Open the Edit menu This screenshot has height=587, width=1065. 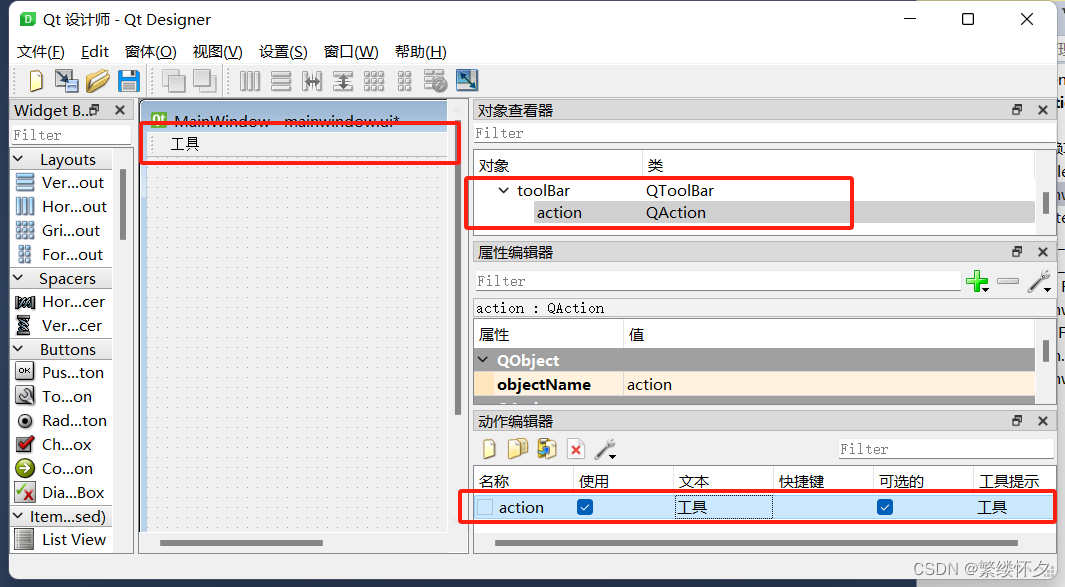click(94, 51)
